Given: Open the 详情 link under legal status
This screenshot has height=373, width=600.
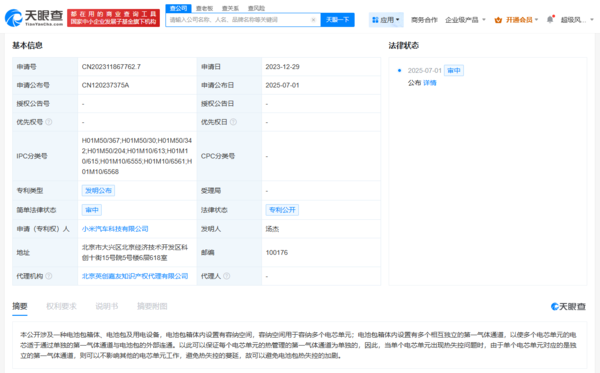Looking at the screenshot, I should 430,83.
